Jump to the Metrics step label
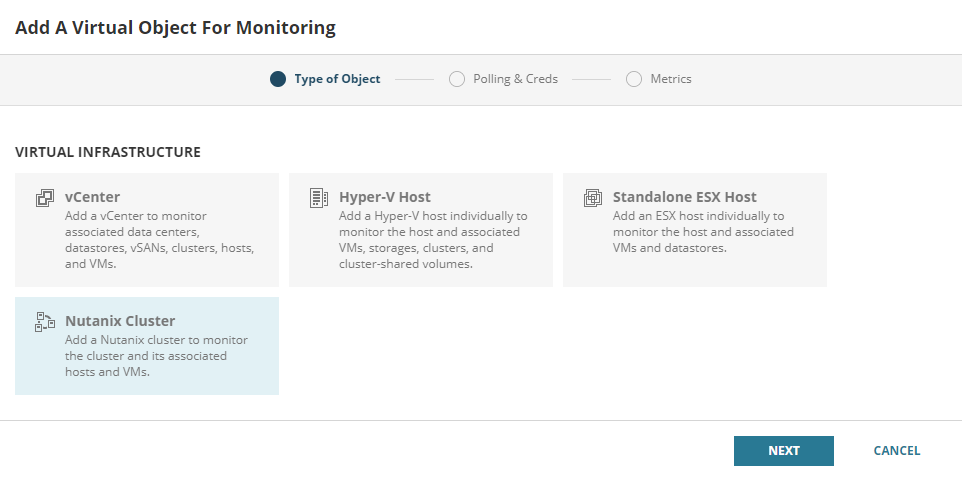The width and height of the screenshot is (962, 482). pyautogui.click(x=670, y=79)
